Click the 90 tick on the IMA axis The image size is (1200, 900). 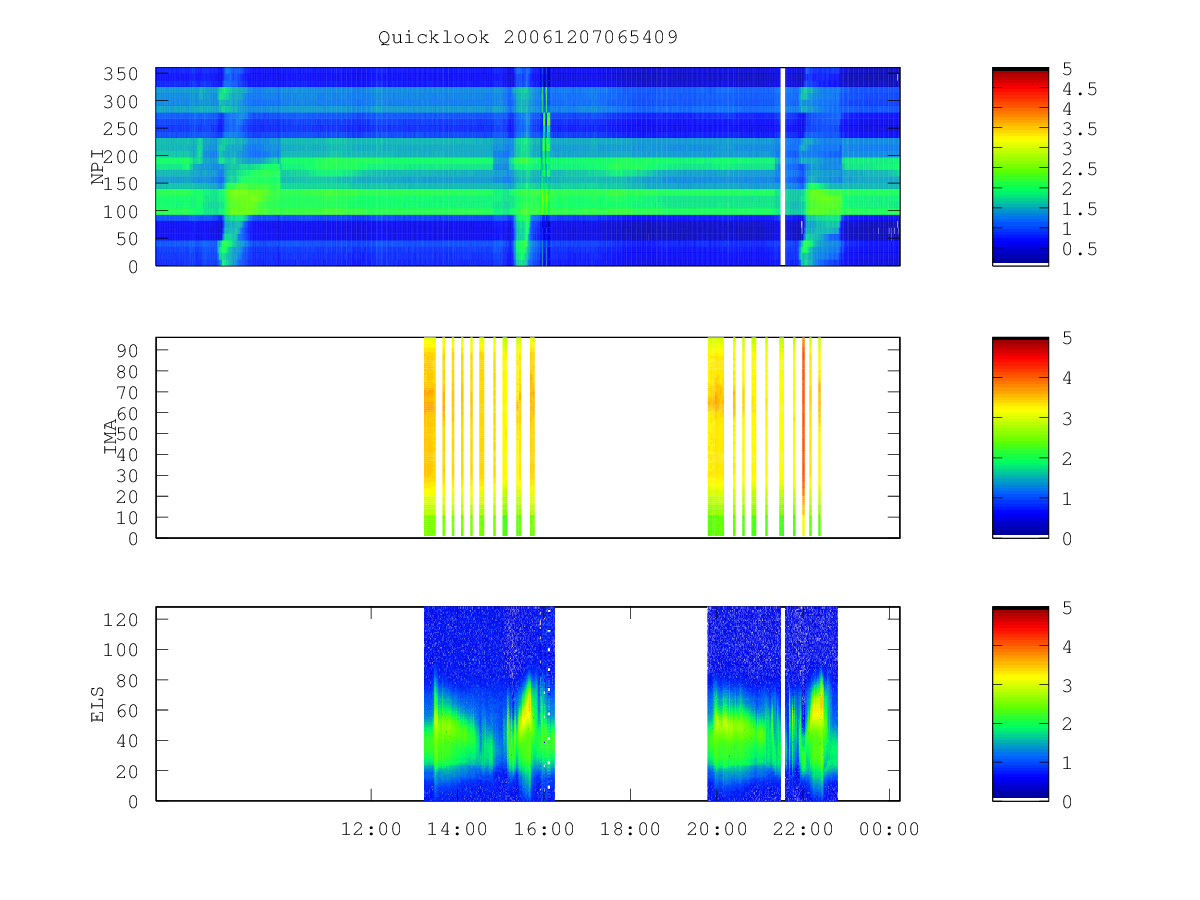(129, 350)
